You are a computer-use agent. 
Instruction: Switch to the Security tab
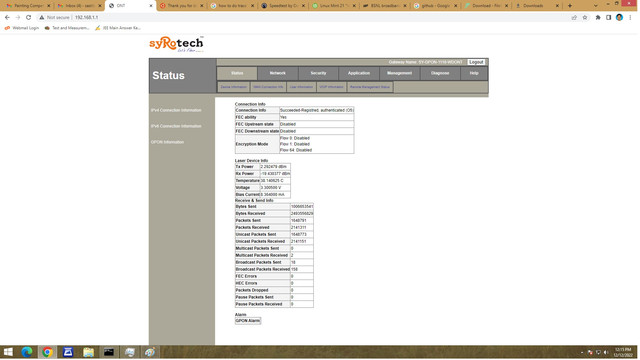coord(318,73)
